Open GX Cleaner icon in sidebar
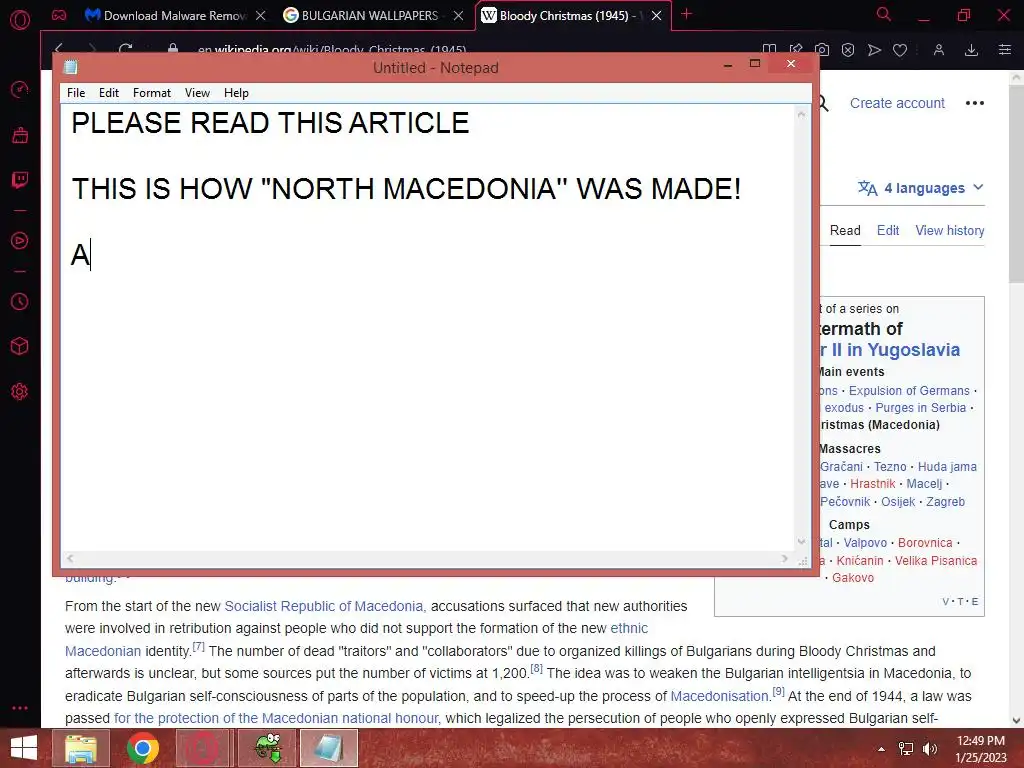 (20, 135)
